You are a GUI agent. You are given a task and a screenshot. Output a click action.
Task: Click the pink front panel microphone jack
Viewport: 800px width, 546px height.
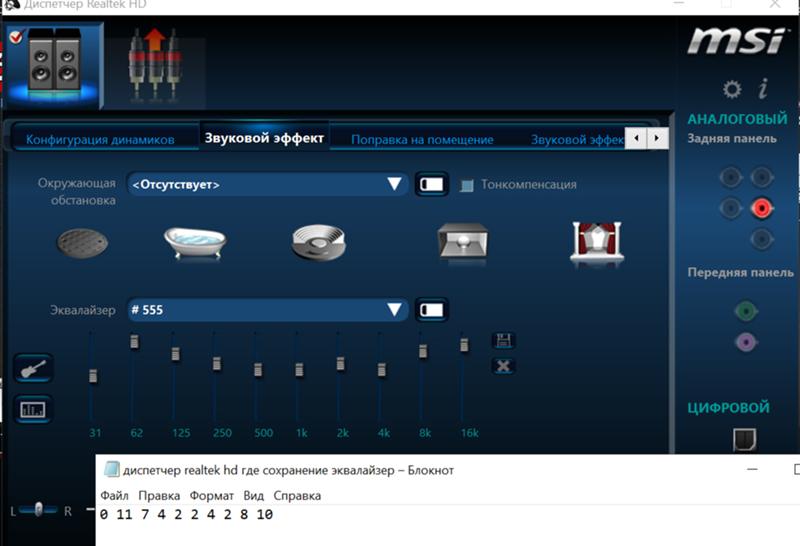[745, 341]
